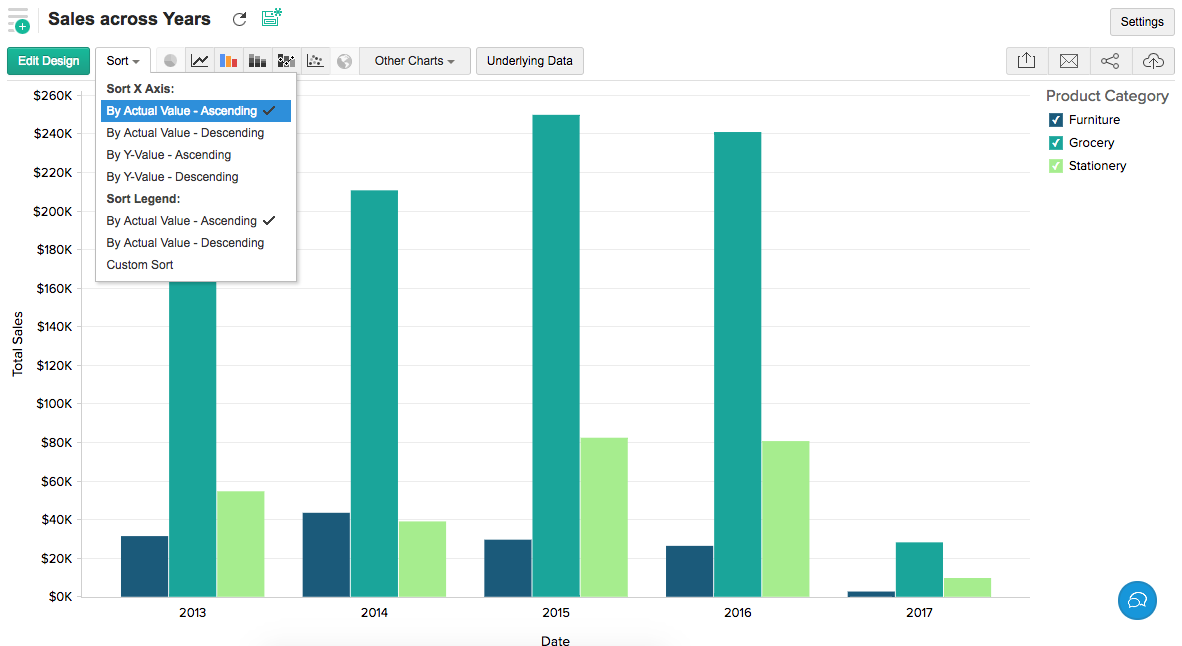Open the world map chart type

pyautogui.click(x=344, y=60)
